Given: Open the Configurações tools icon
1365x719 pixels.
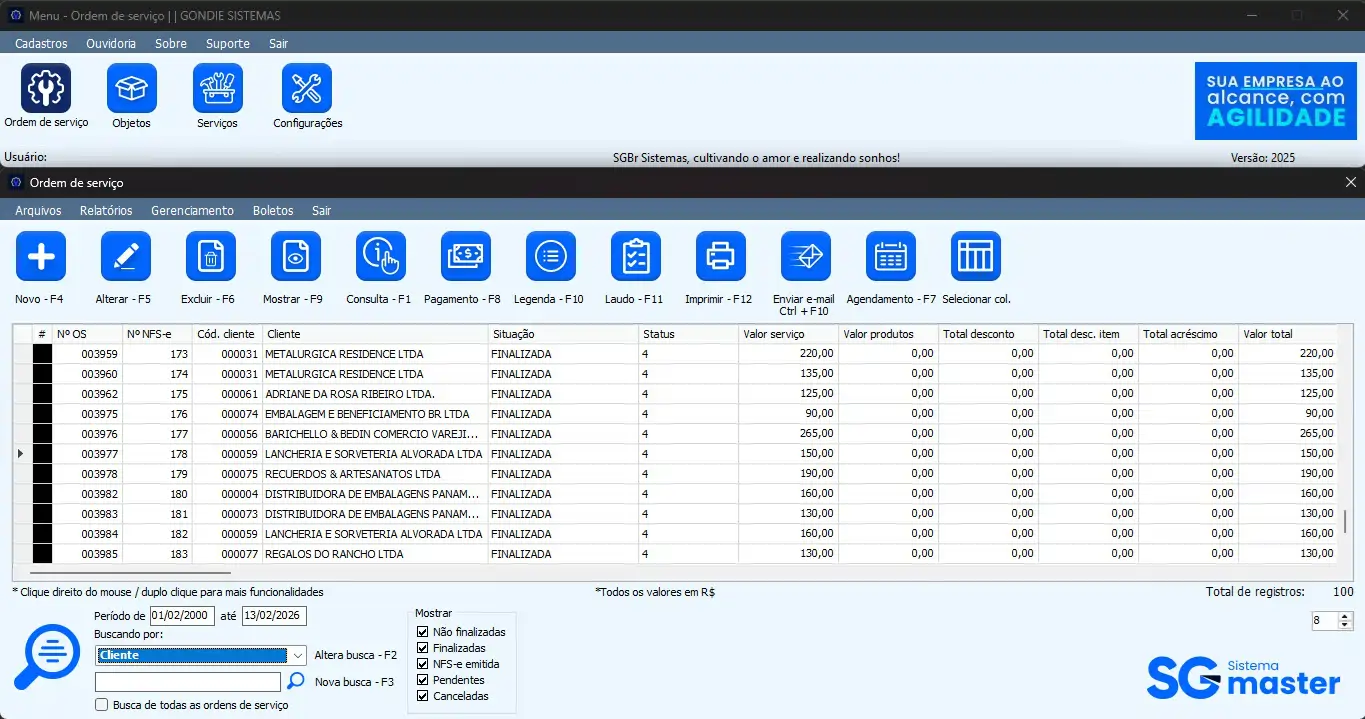Looking at the screenshot, I should pyautogui.click(x=307, y=89).
